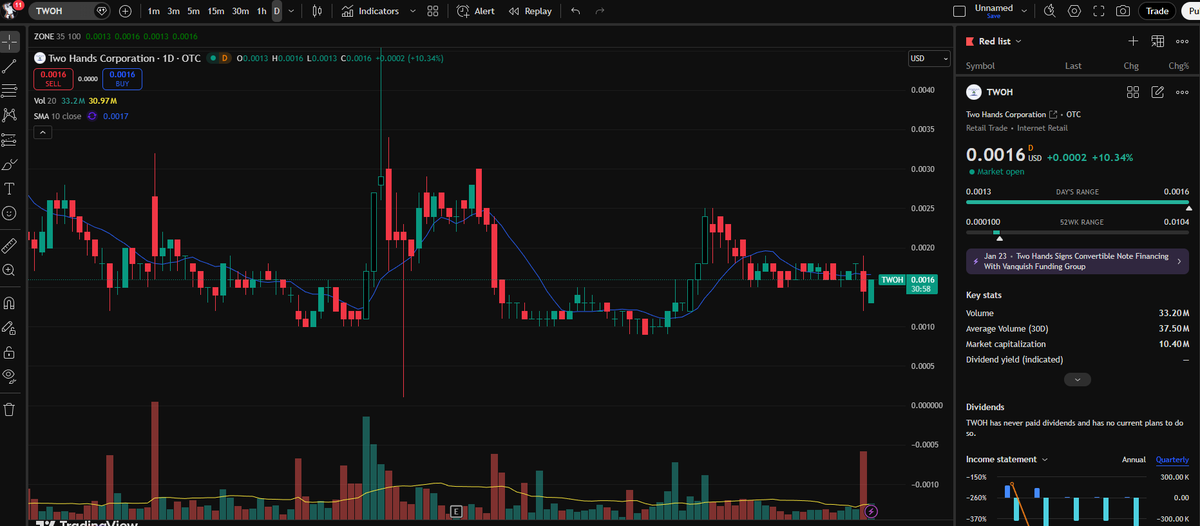Click the 52WK RANGE position marker
The height and width of the screenshot is (526, 1200).
pos(997,237)
